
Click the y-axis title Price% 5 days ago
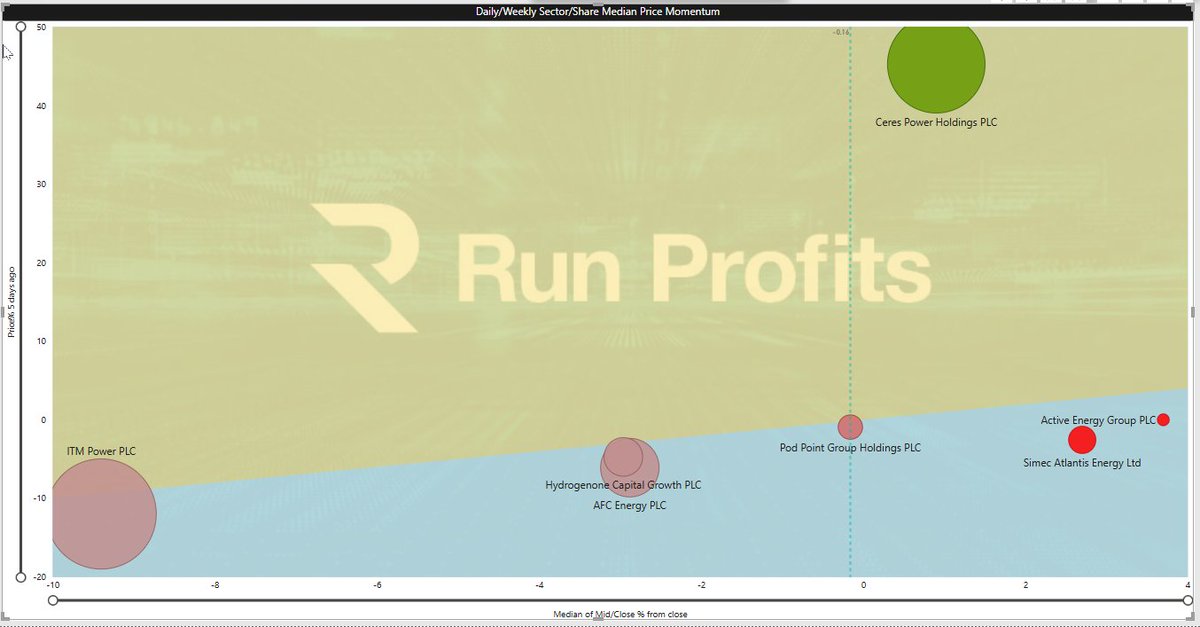coord(11,301)
